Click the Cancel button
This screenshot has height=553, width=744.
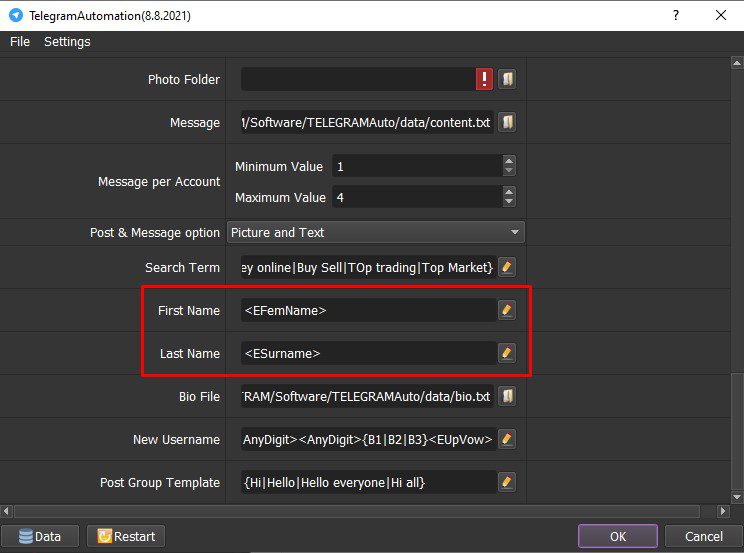point(704,536)
